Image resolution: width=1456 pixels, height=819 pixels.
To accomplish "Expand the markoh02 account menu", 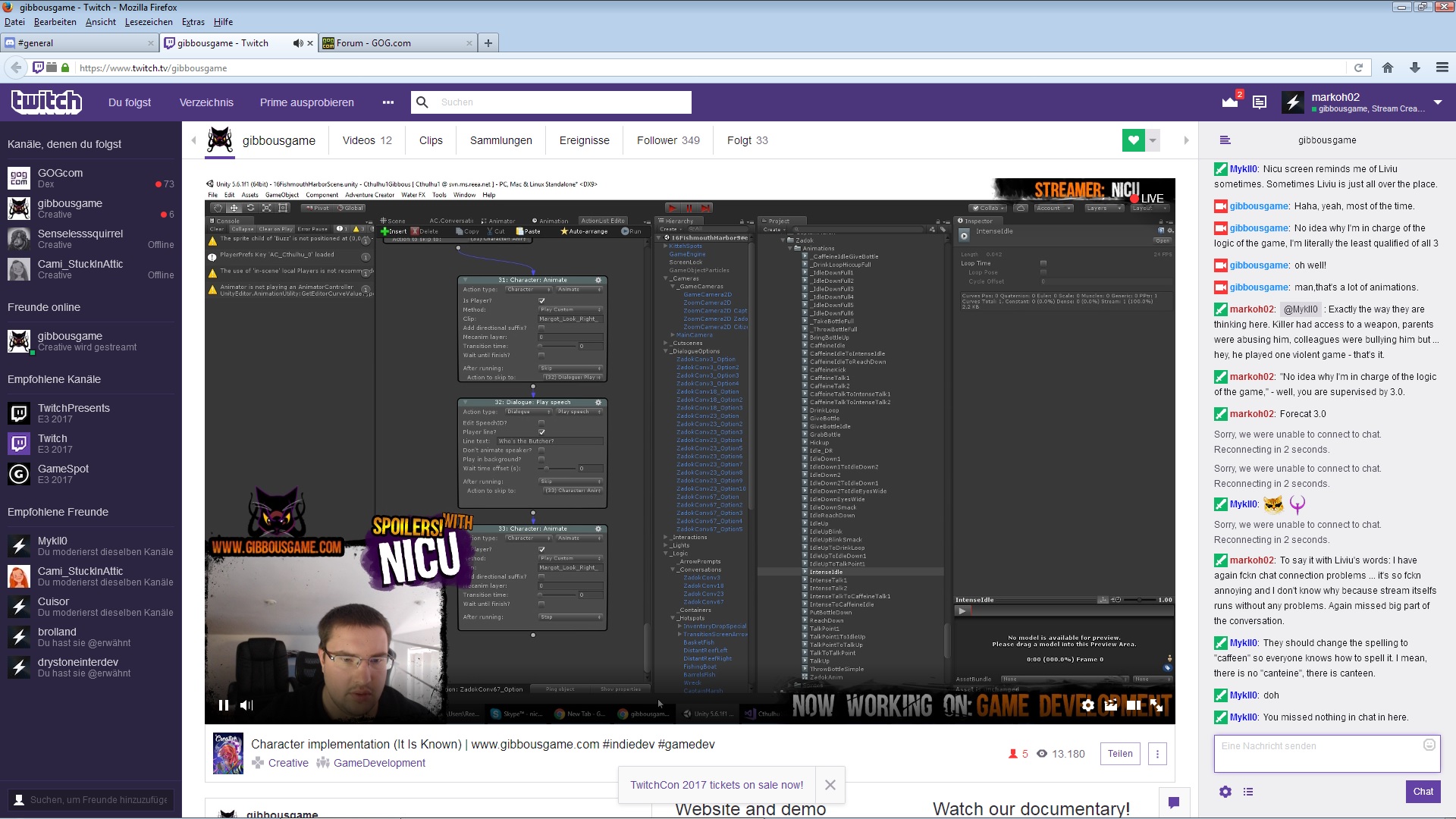I will tap(1438, 102).
